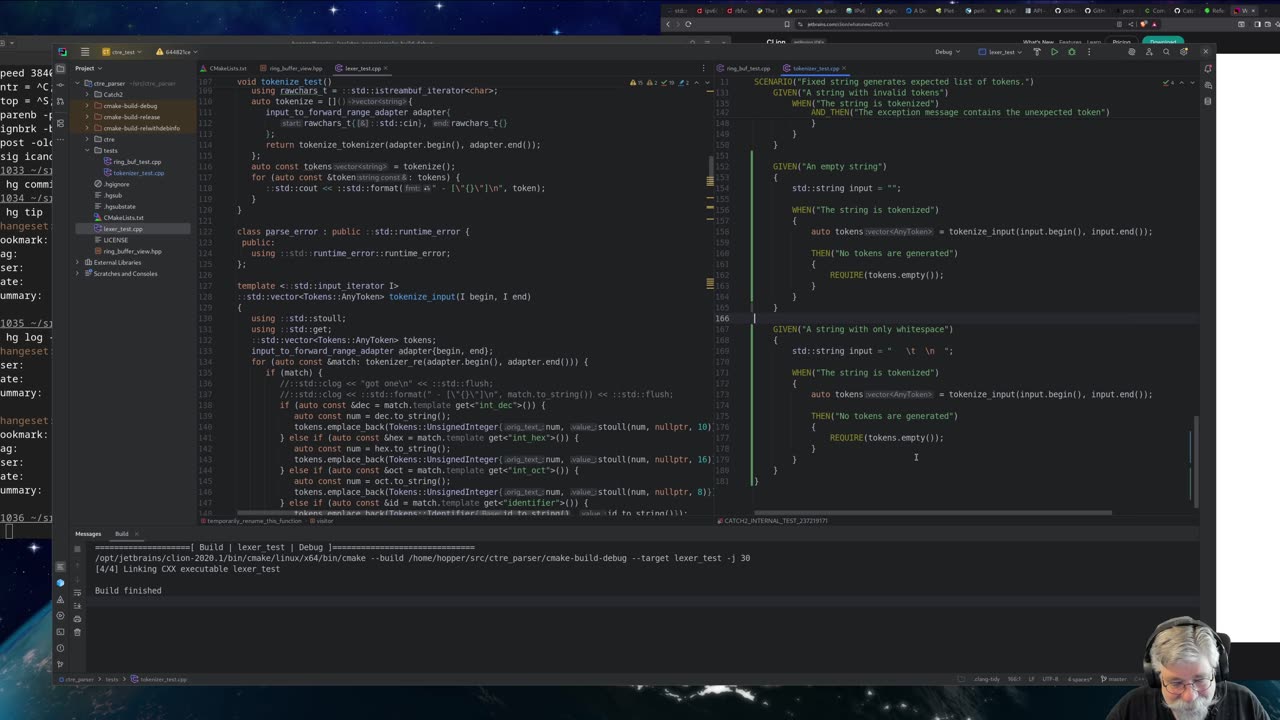Click the 4 spaces indent status bar entry
The image size is (1280, 720).
(1079, 679)
